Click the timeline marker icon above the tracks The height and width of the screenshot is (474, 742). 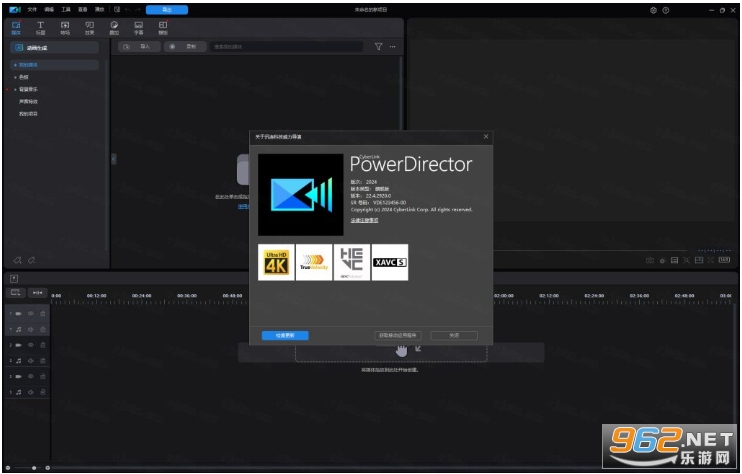coord(14,279)
